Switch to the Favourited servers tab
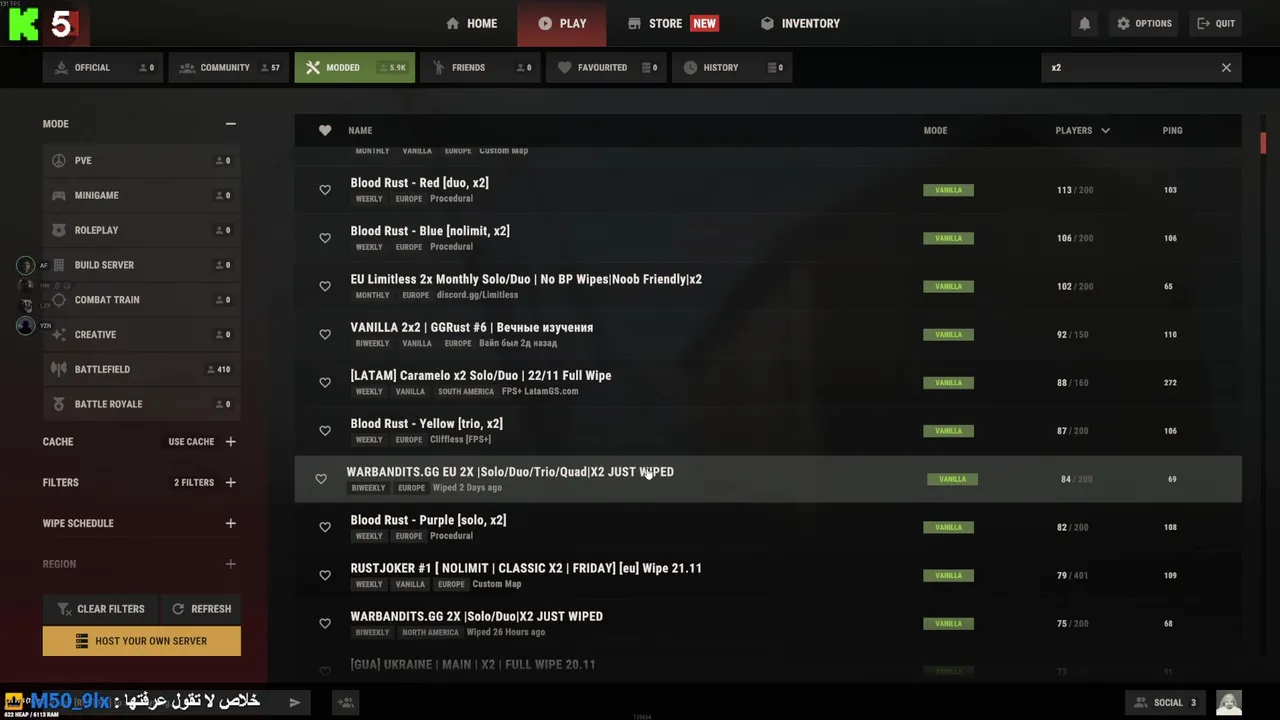1280x720 pixels. (x=606, y=68)
